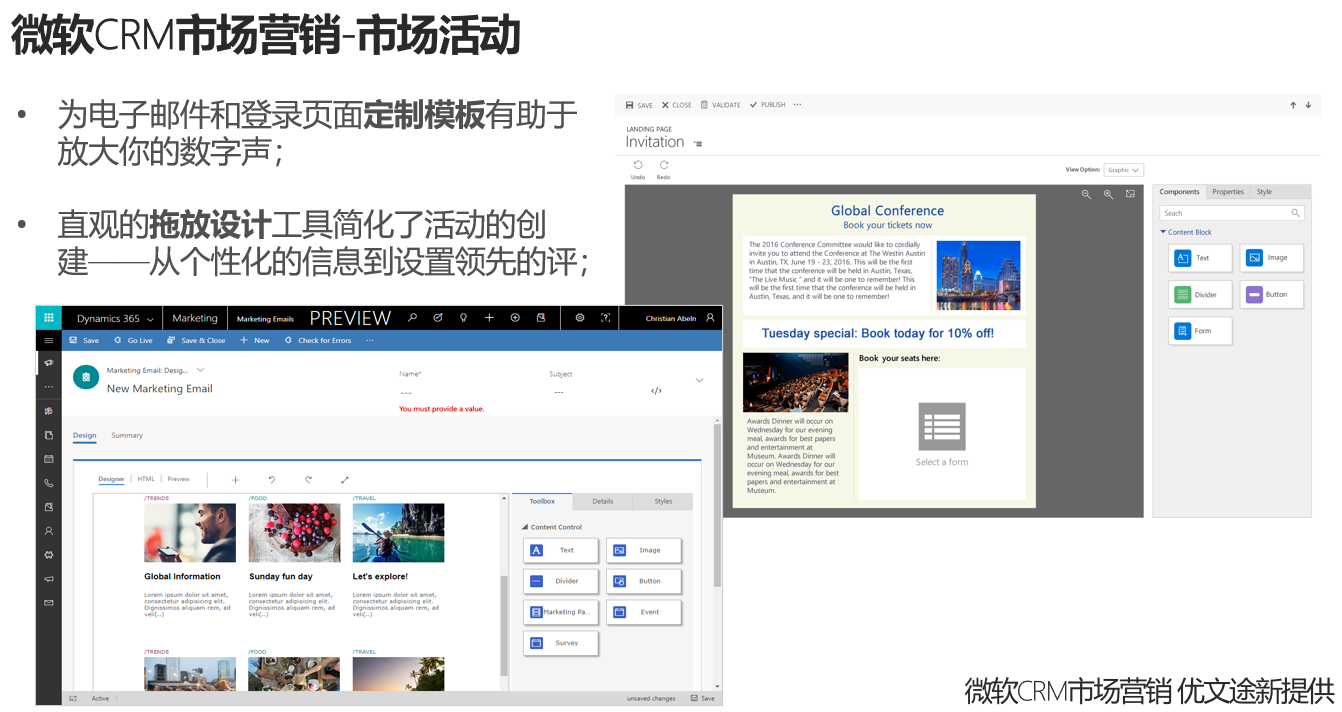Click the plus icon in designer toolbar
Viewport: 1342px width, 712px height.
(x=236, y=480)
